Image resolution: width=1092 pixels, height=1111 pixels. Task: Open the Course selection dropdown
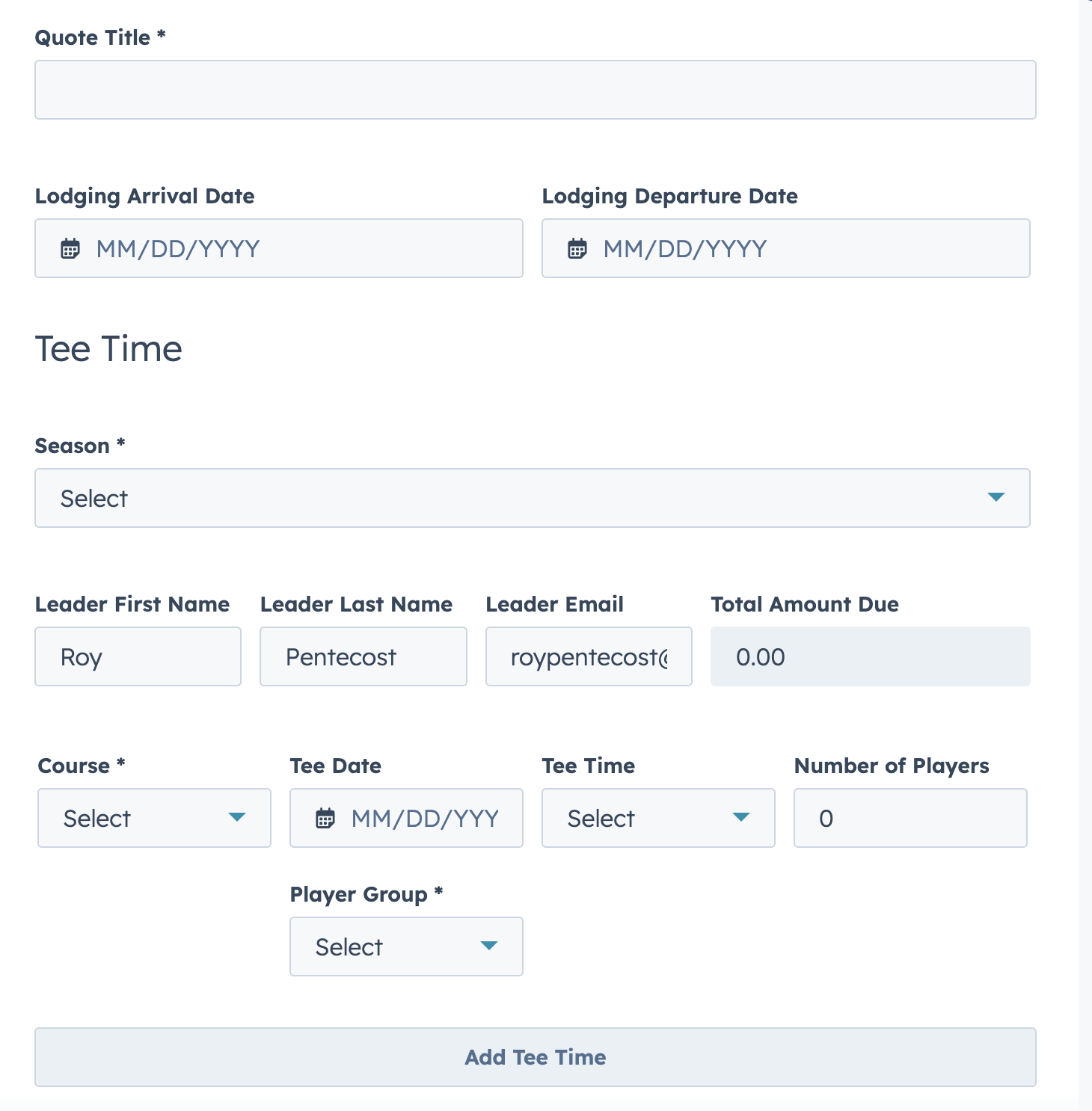pos(153,818)
